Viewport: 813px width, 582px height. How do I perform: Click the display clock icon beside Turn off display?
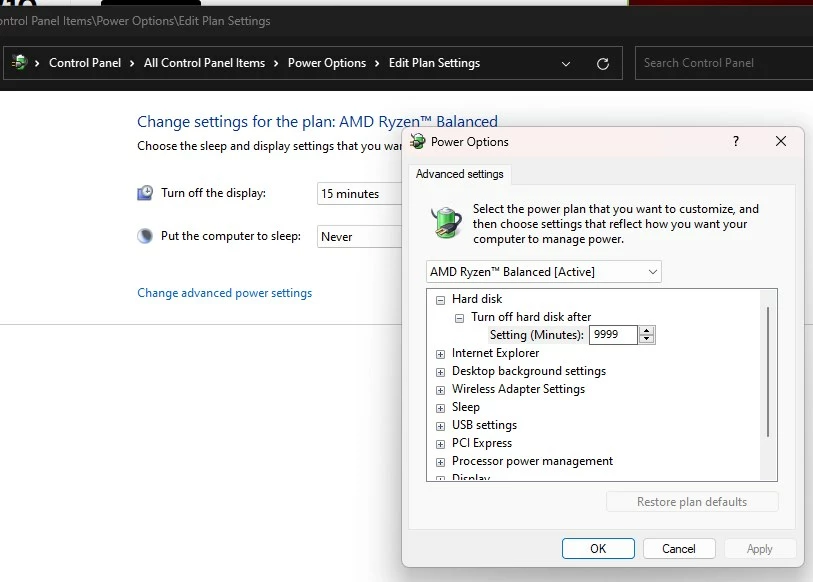coord(145,193)
